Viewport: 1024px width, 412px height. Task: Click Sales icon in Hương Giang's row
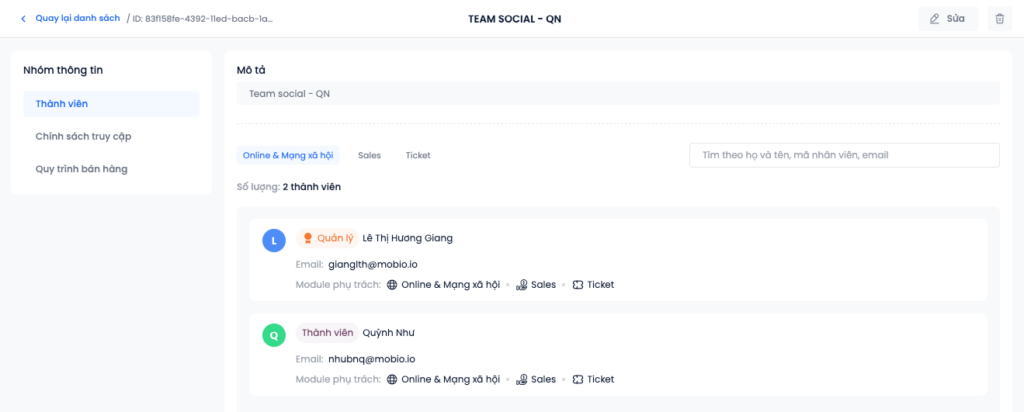[521, 285]
